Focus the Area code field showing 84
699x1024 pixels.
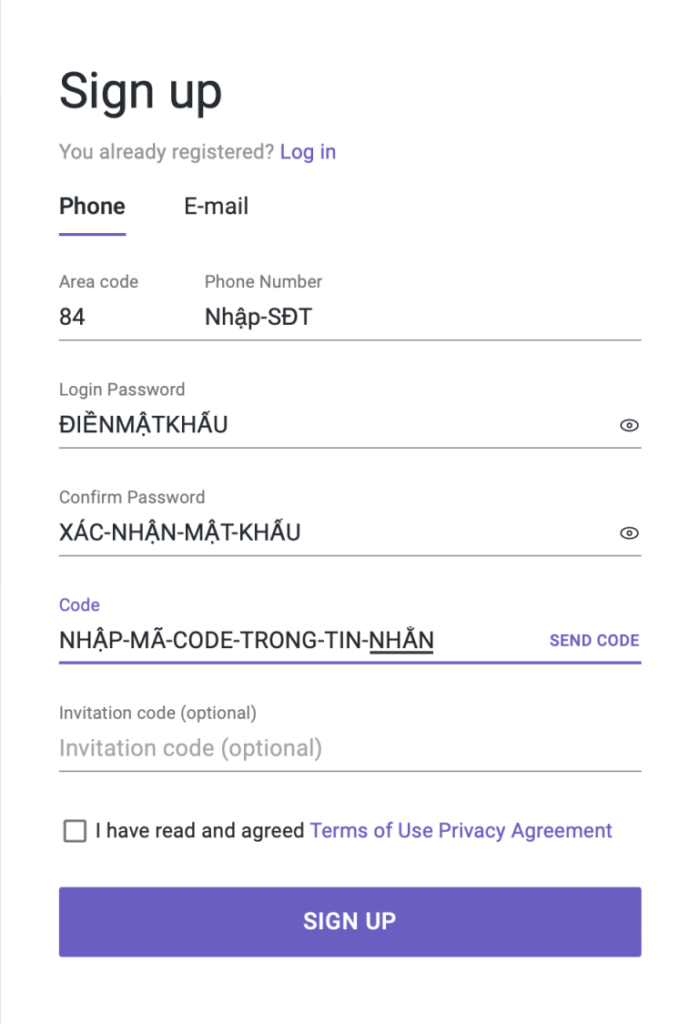pyautogui.click(x=124, y=317)
